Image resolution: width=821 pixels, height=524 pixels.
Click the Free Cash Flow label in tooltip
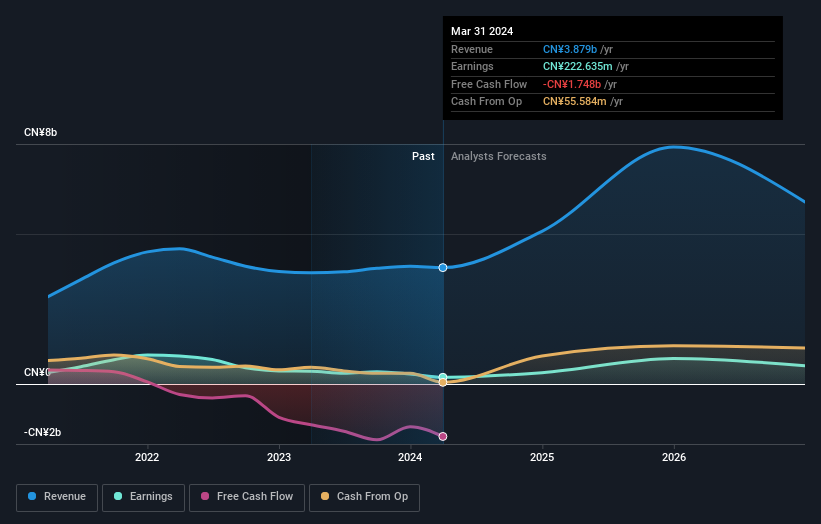(x=489, y=84)
